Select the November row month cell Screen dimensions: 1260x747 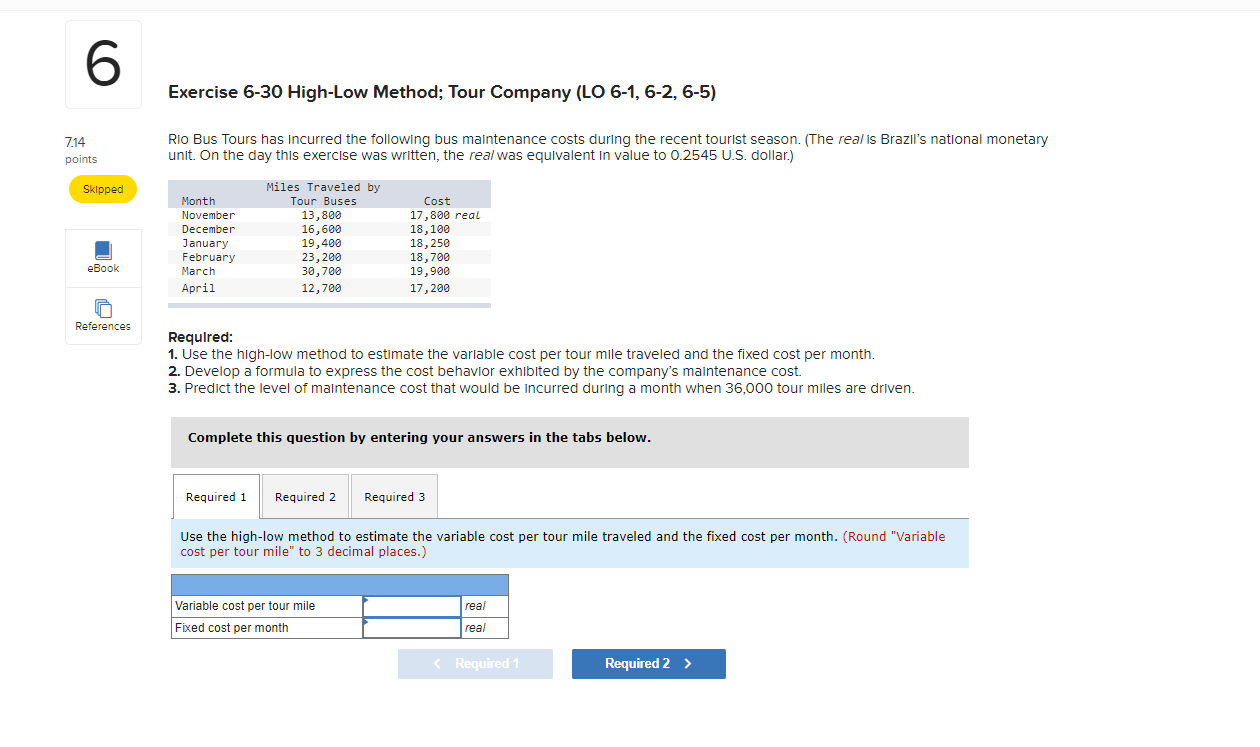pos(208,215)
